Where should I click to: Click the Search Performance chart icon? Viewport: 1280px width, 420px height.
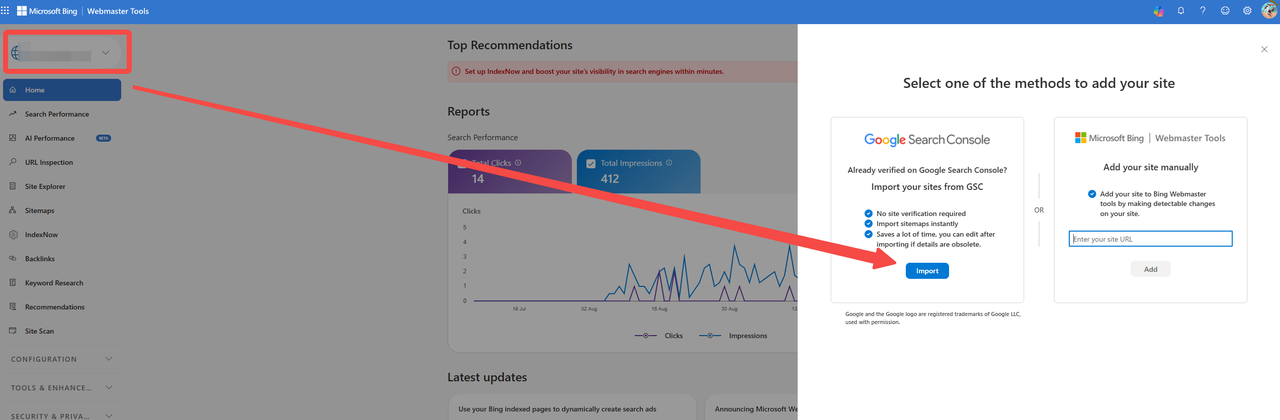click(13, 114)
